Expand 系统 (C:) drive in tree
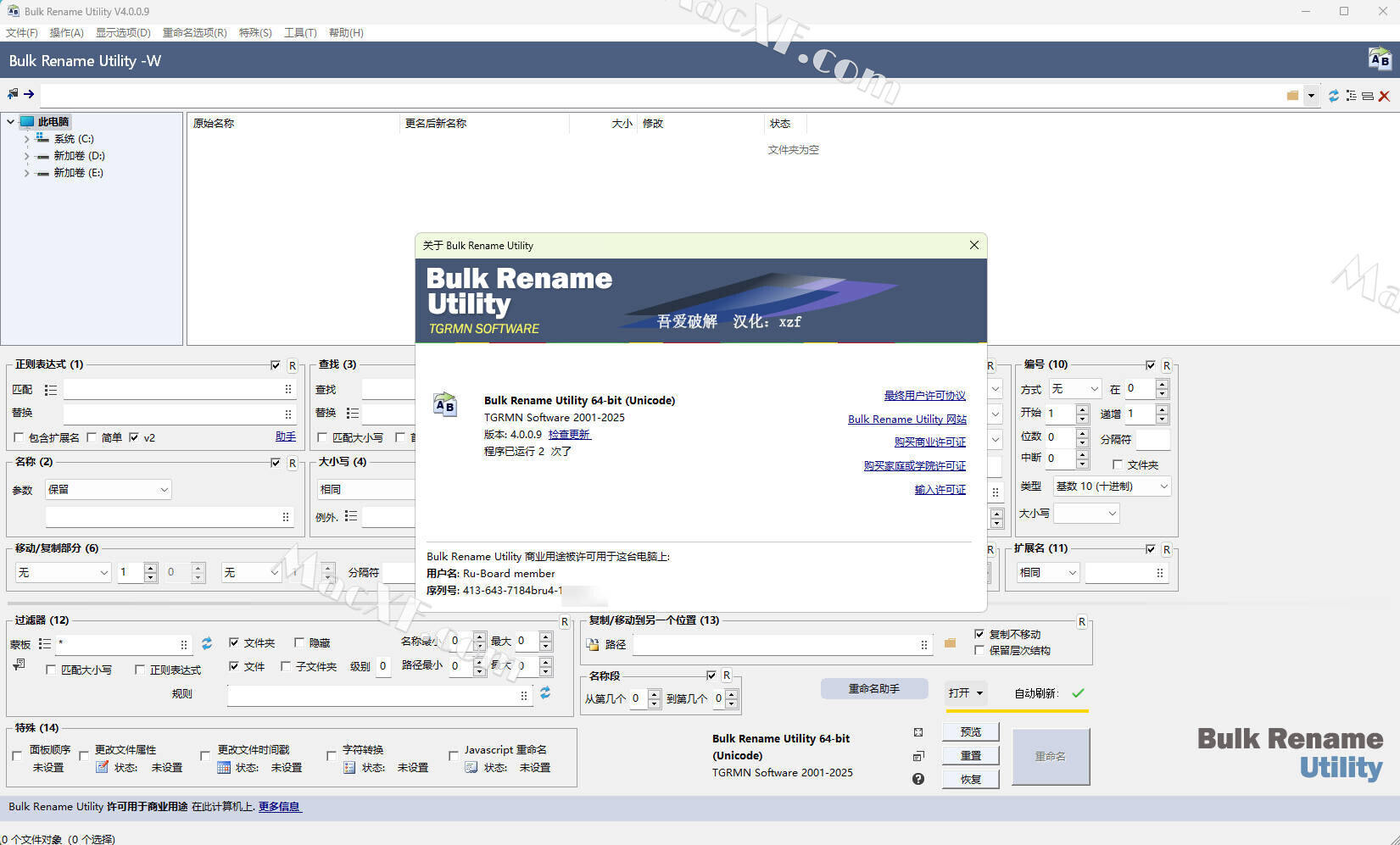Image resolution: width=1400 pixels, height=845 pixels. (26, 139)
